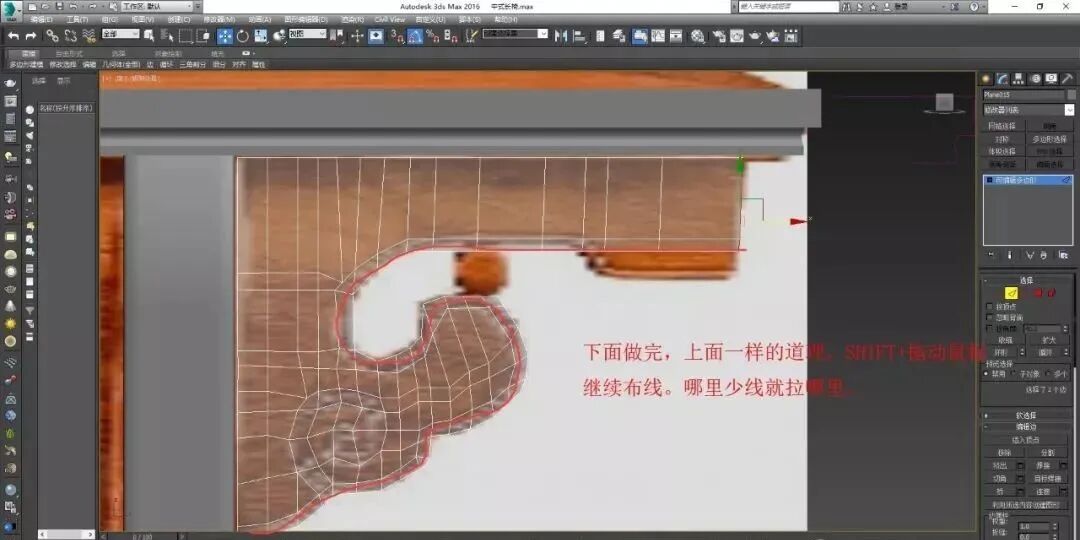The width and height of the screenshot is (1080, 540).
Task: Click the binoculars search icon in title bar
Action: [x=845, y=6]
